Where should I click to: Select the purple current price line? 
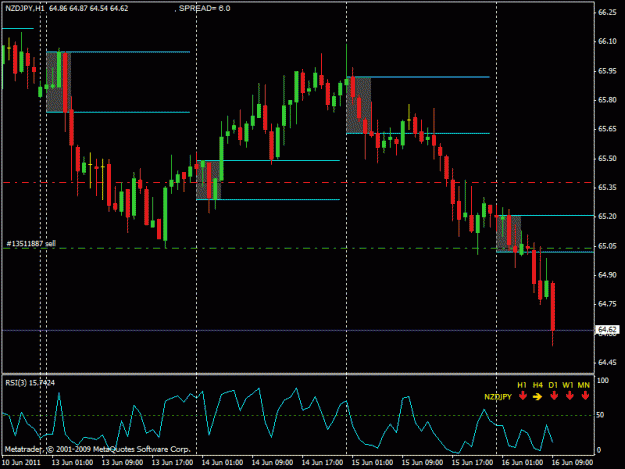[298, 330]
